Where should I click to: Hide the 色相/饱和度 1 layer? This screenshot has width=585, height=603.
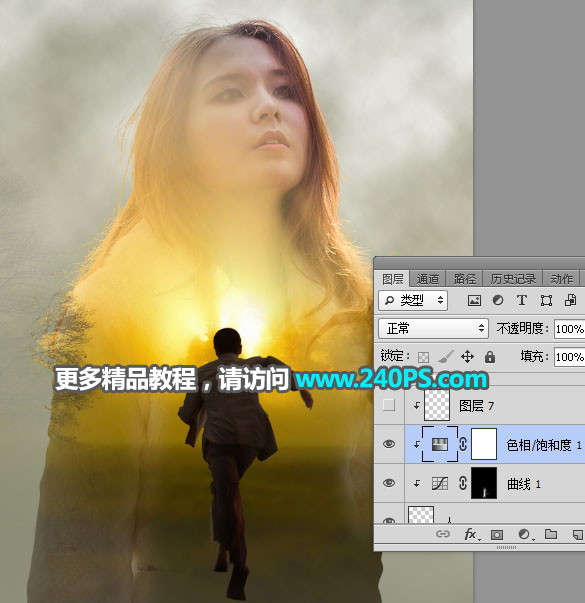pos(389,444)
